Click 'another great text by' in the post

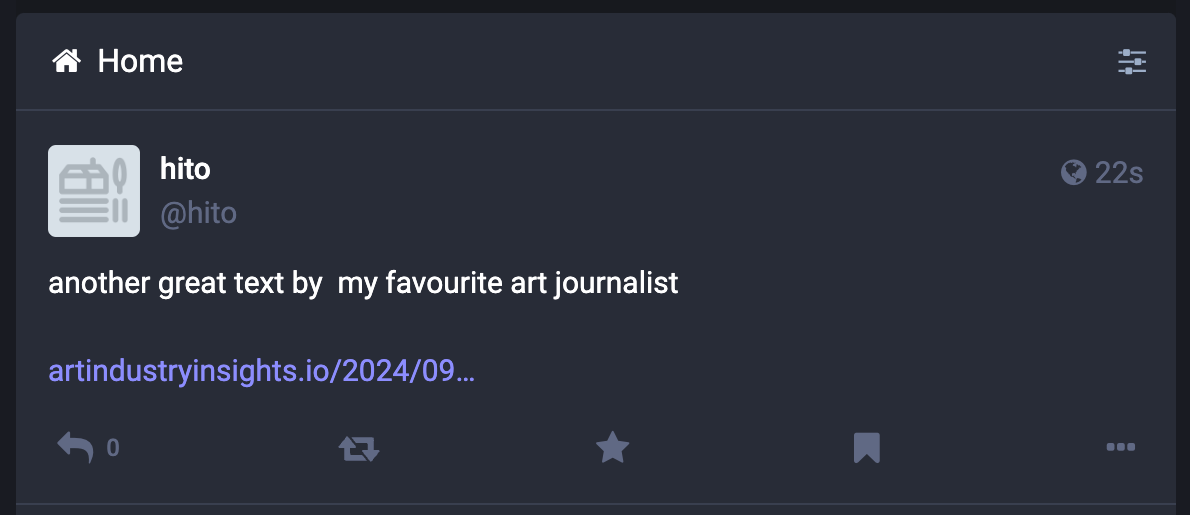pyautogui.click(x=185, y=283)
